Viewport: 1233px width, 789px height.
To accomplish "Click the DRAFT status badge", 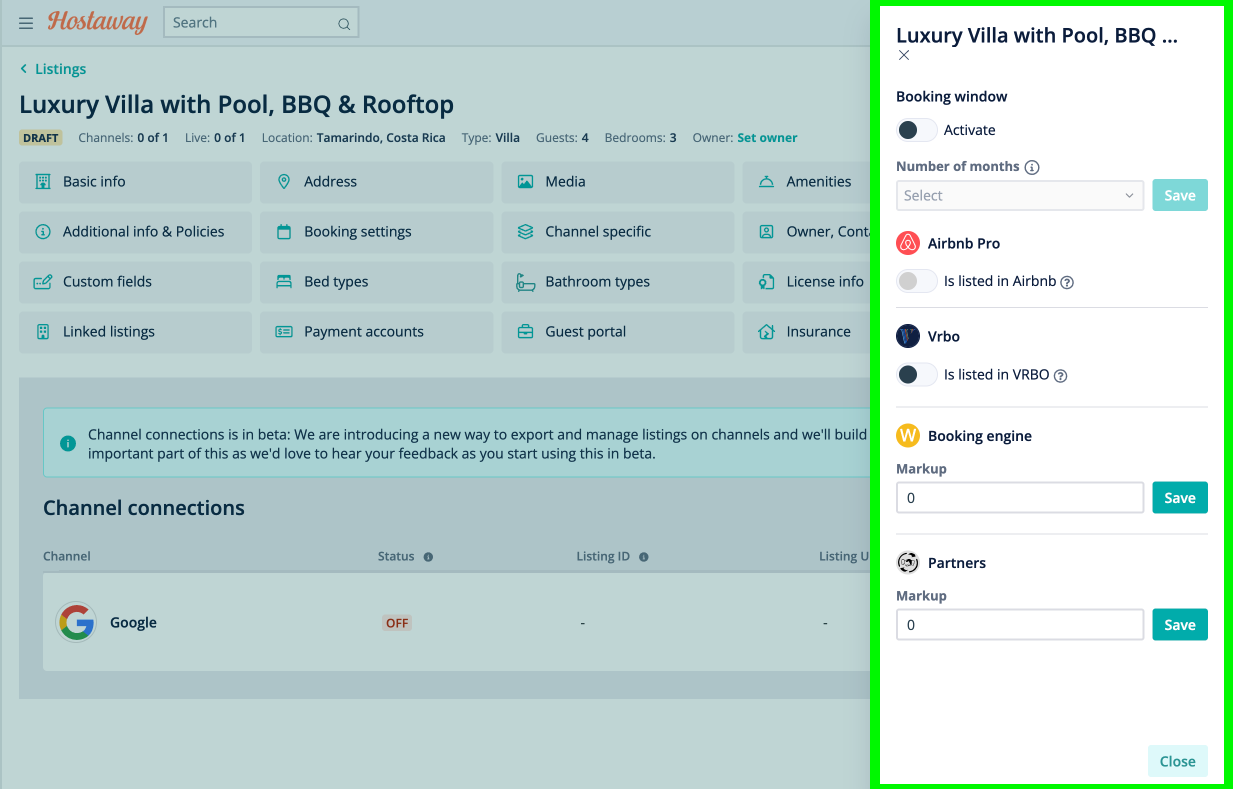I will (41, 138).
